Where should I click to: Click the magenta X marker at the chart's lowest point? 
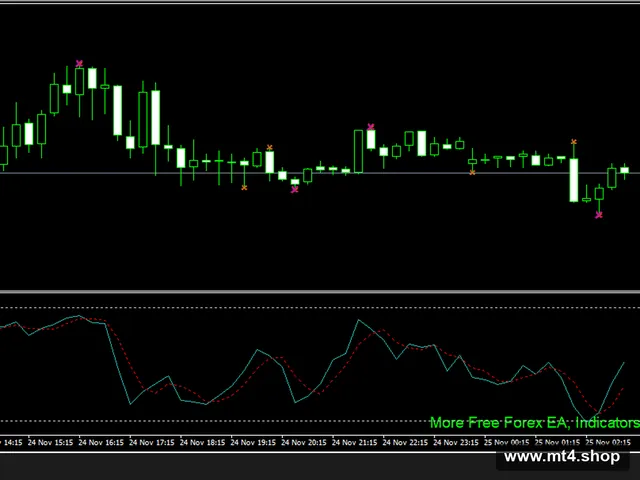click(x=599, y=215)
